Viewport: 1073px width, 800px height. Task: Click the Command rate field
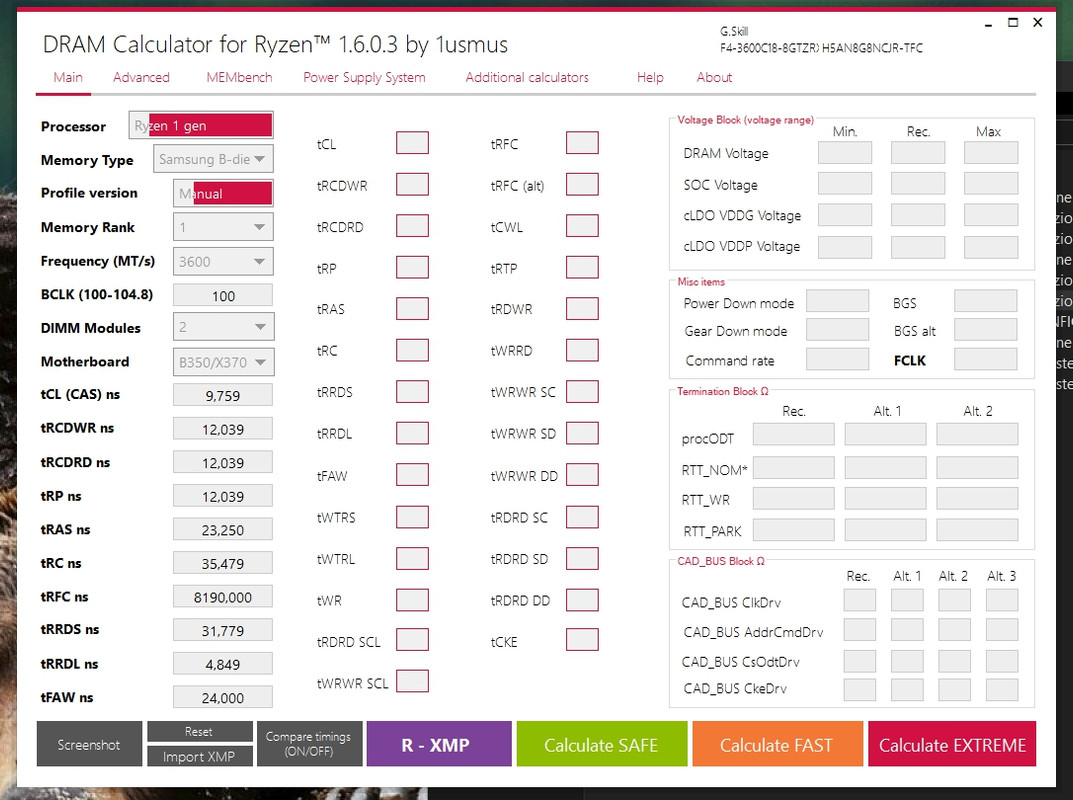tap(838, 359)
